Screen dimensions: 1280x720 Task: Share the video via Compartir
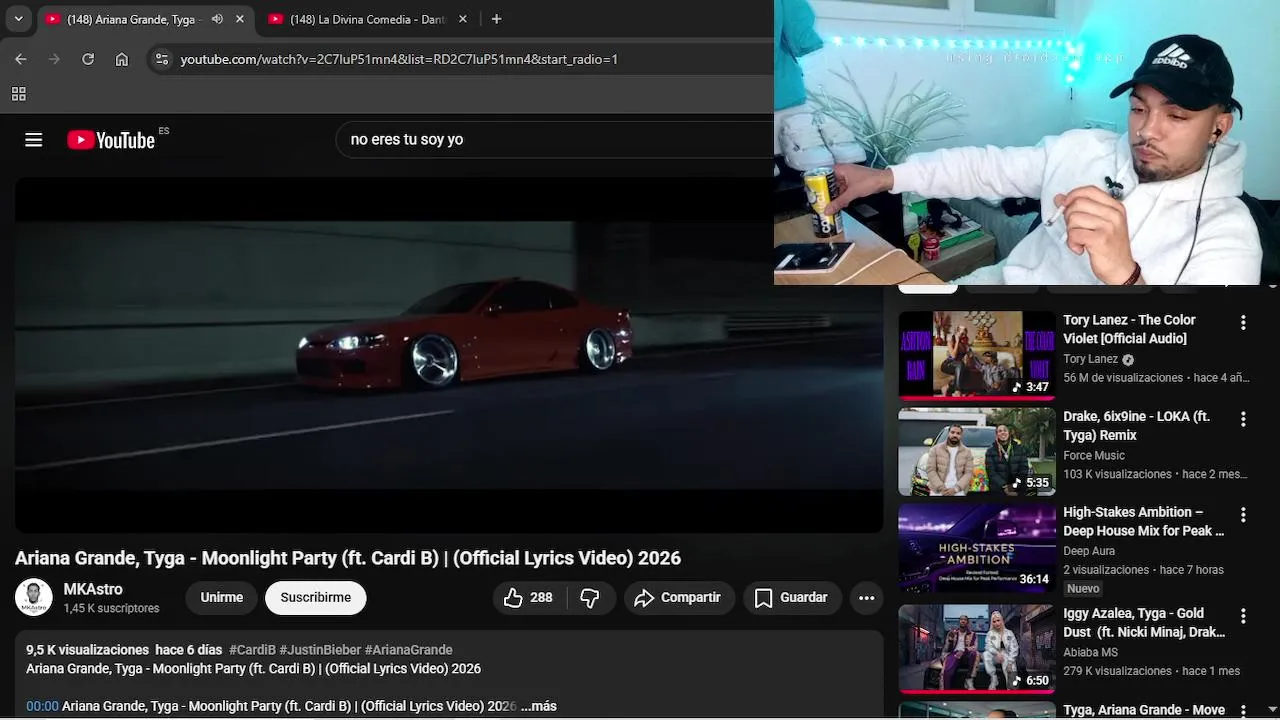679,598
